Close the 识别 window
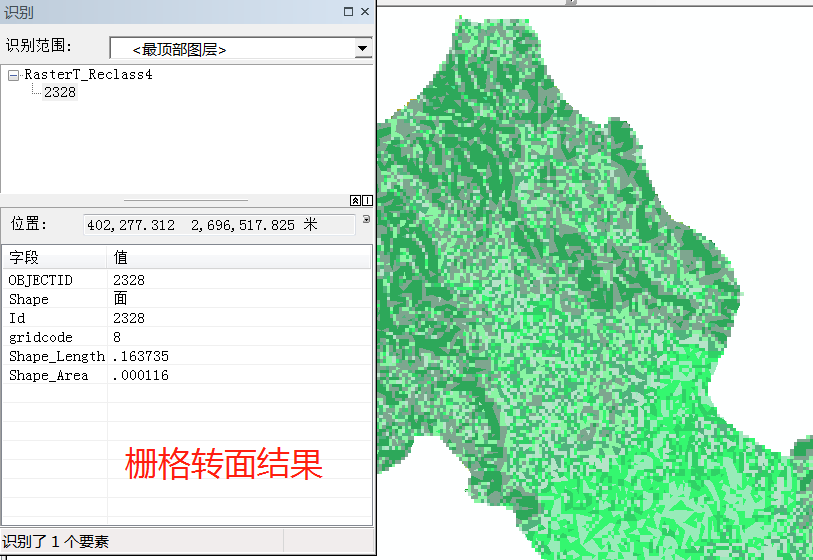The height and width of the screenshot is (560, 813). click(365, 11)
